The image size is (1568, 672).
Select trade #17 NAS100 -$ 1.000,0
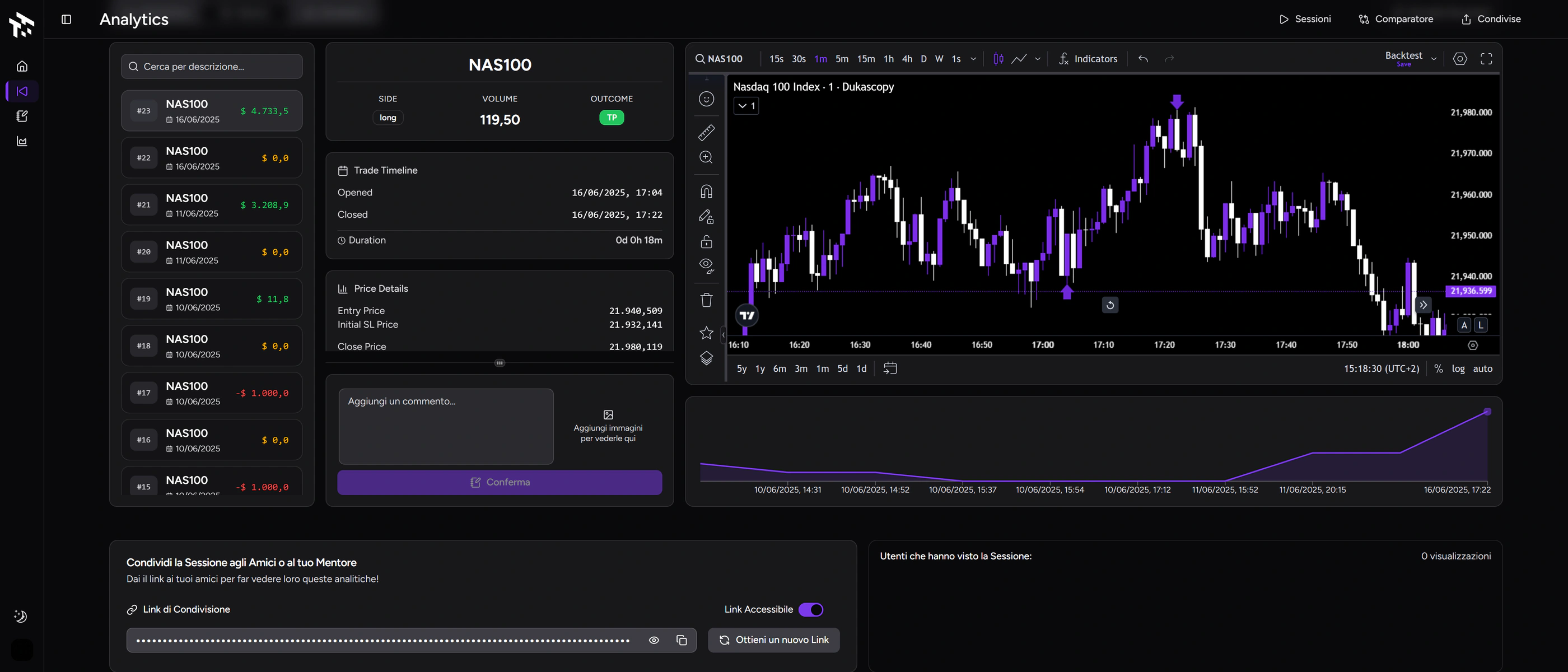point(212,393)
